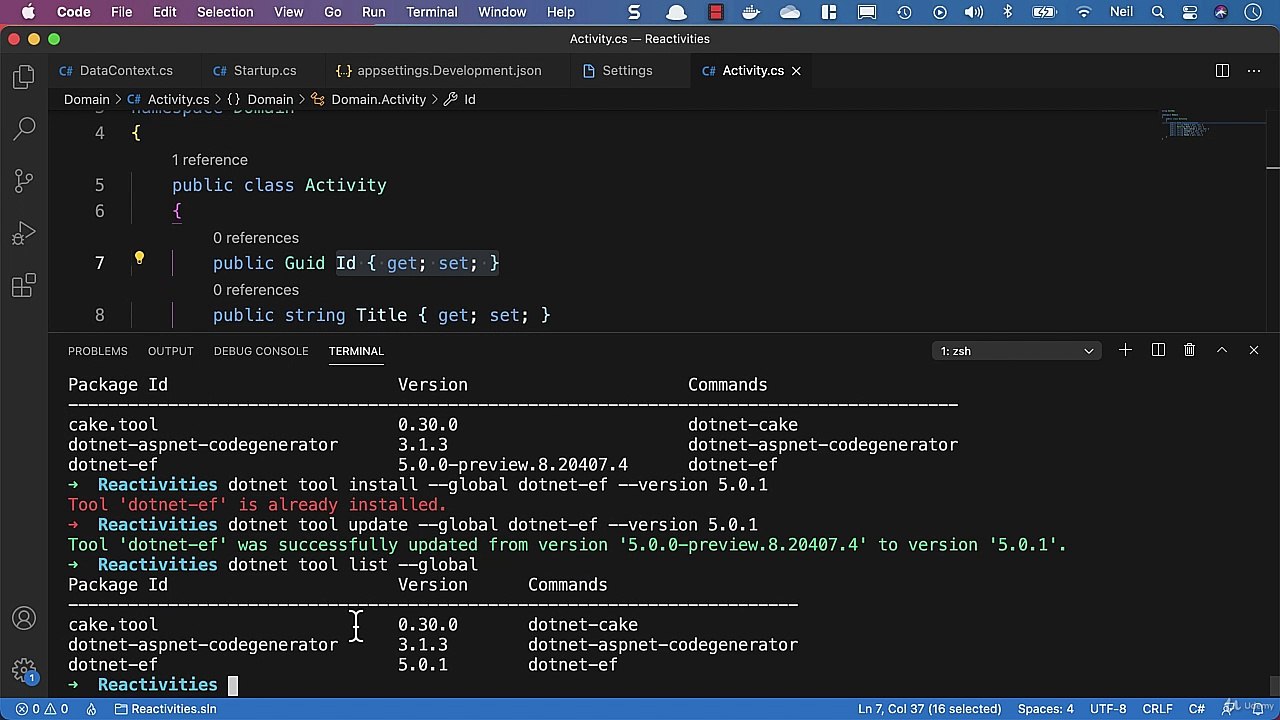Open the Apple menu

pos(27,12)
